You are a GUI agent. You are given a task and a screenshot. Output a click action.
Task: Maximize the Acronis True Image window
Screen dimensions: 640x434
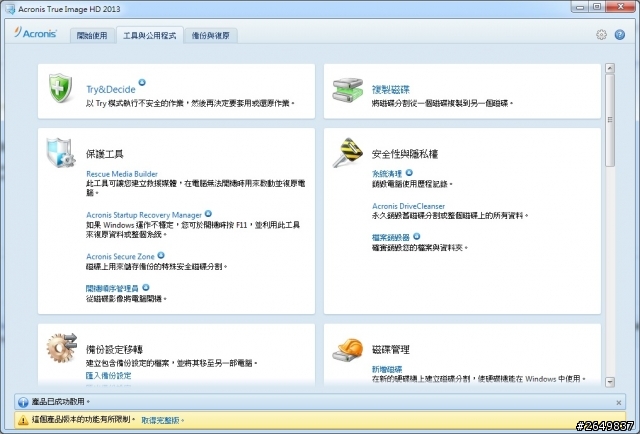(x=597, y=7)
